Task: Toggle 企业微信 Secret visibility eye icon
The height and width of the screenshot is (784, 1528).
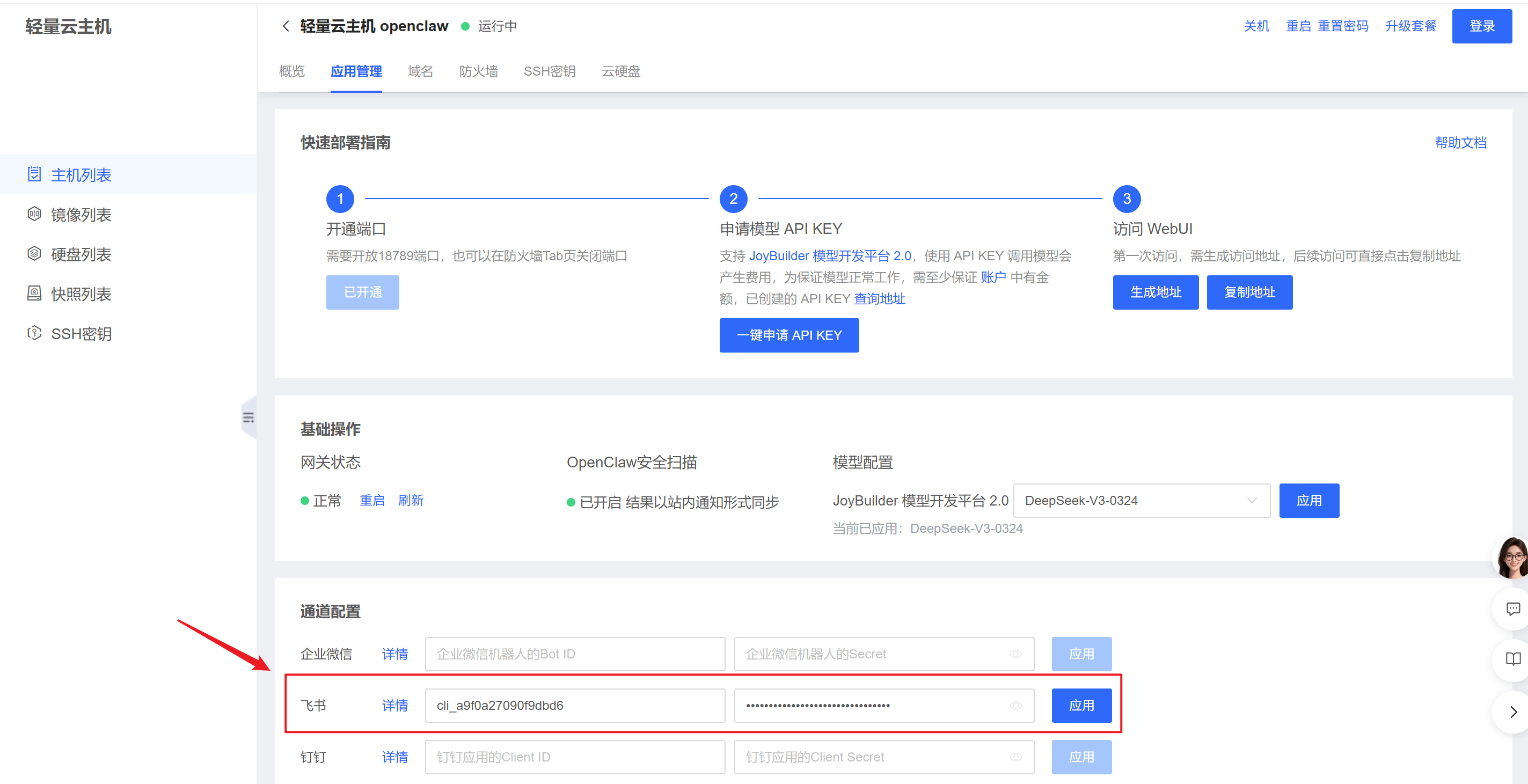Action: [x=1015, y=654]
